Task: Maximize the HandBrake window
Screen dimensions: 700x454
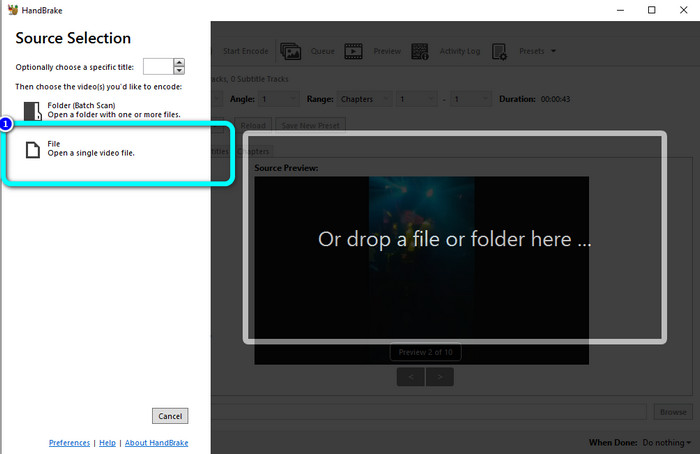Action: coord(652,10)
